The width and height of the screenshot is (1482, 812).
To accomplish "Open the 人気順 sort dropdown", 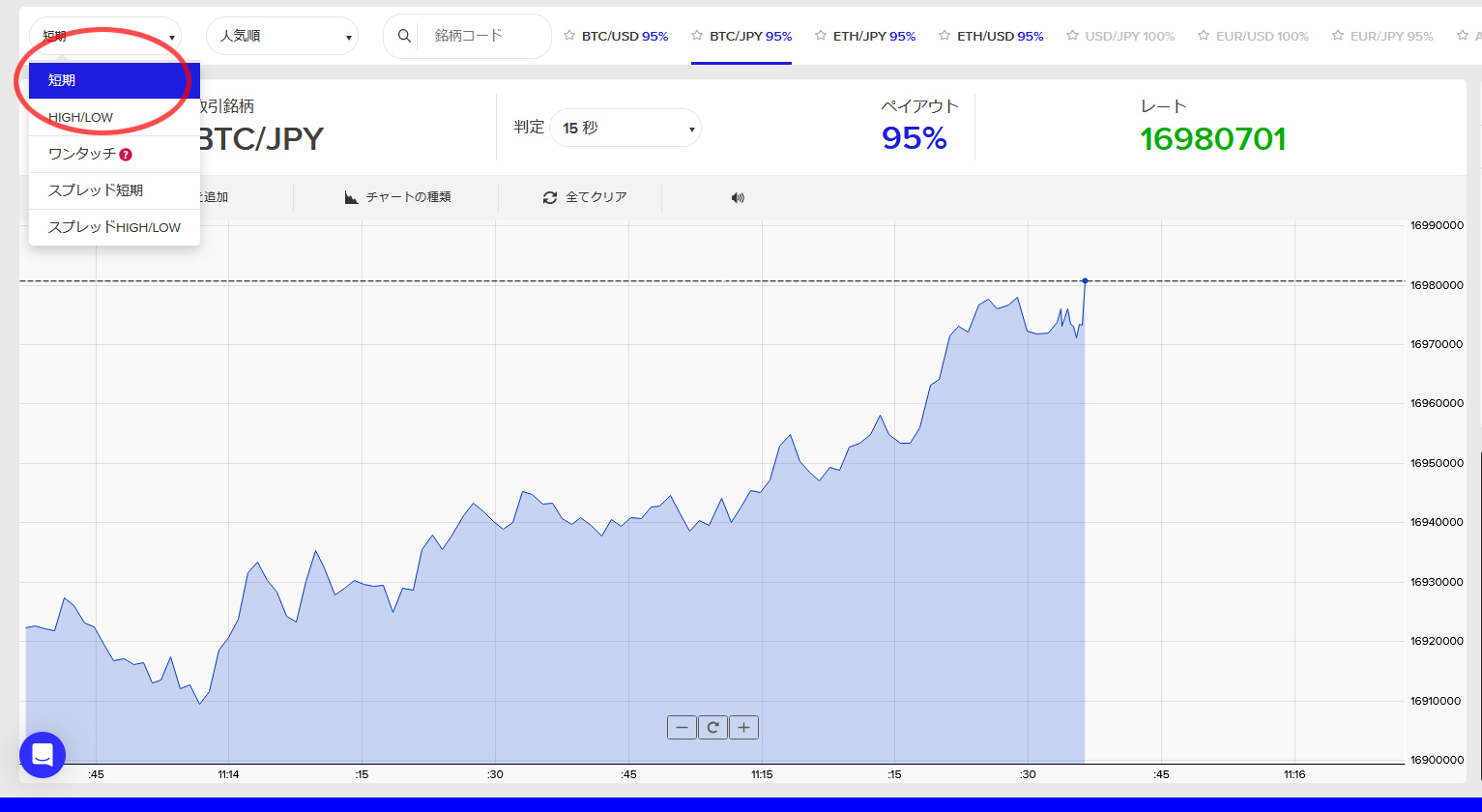I will pos(281,36).
